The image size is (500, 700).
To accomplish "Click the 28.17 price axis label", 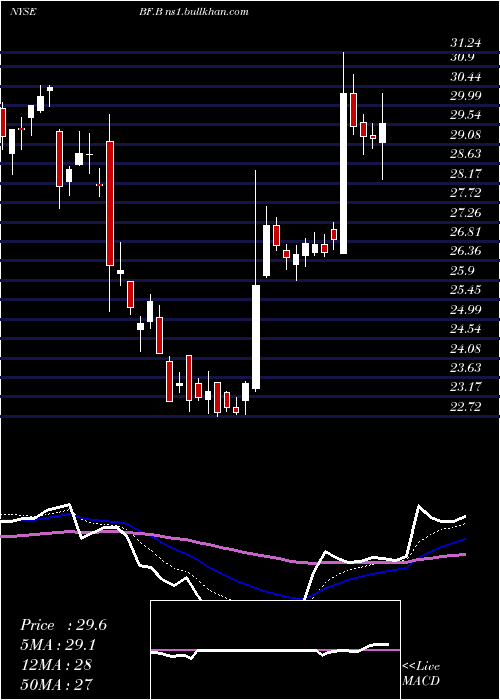I will (x=465, y=174).
